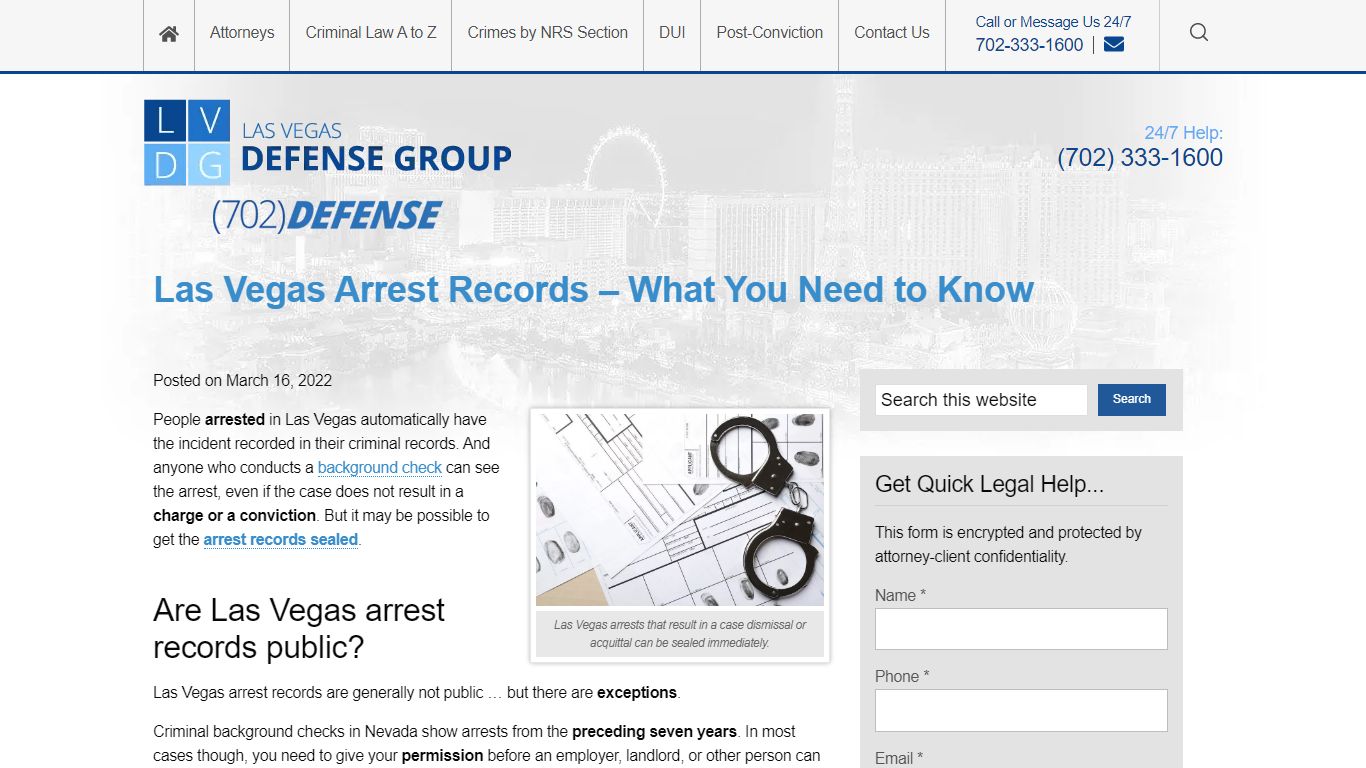The image size is (1366, 768).
Task: Focus the Search this website field
Action: click(x=981, y=400)
